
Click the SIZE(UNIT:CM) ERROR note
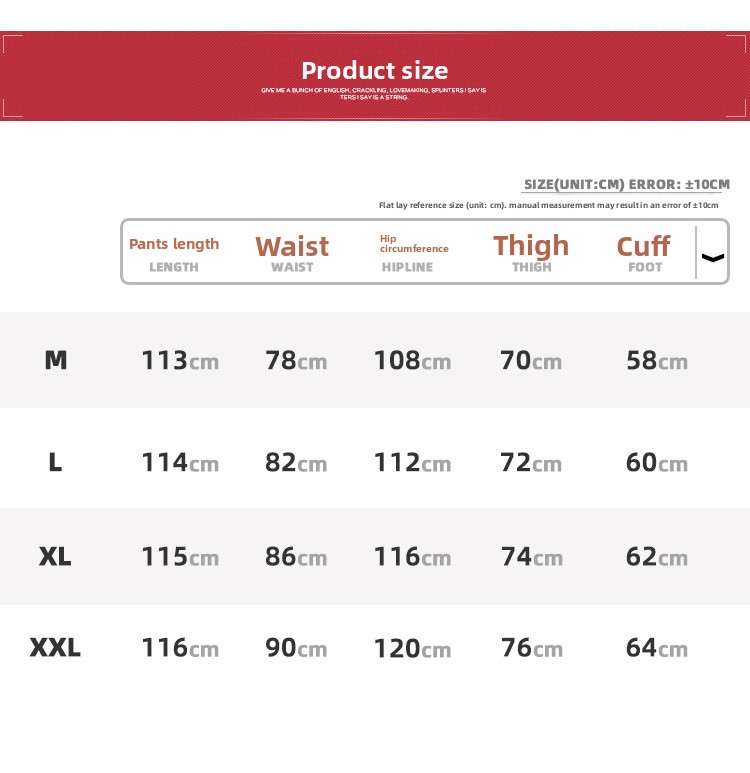point(627,185)
